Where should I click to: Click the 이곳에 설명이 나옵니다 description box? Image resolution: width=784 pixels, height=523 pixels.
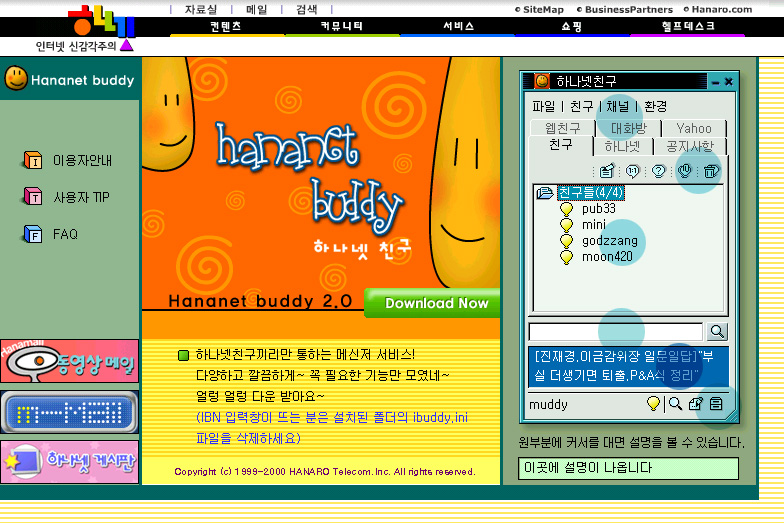pos(628,468)
